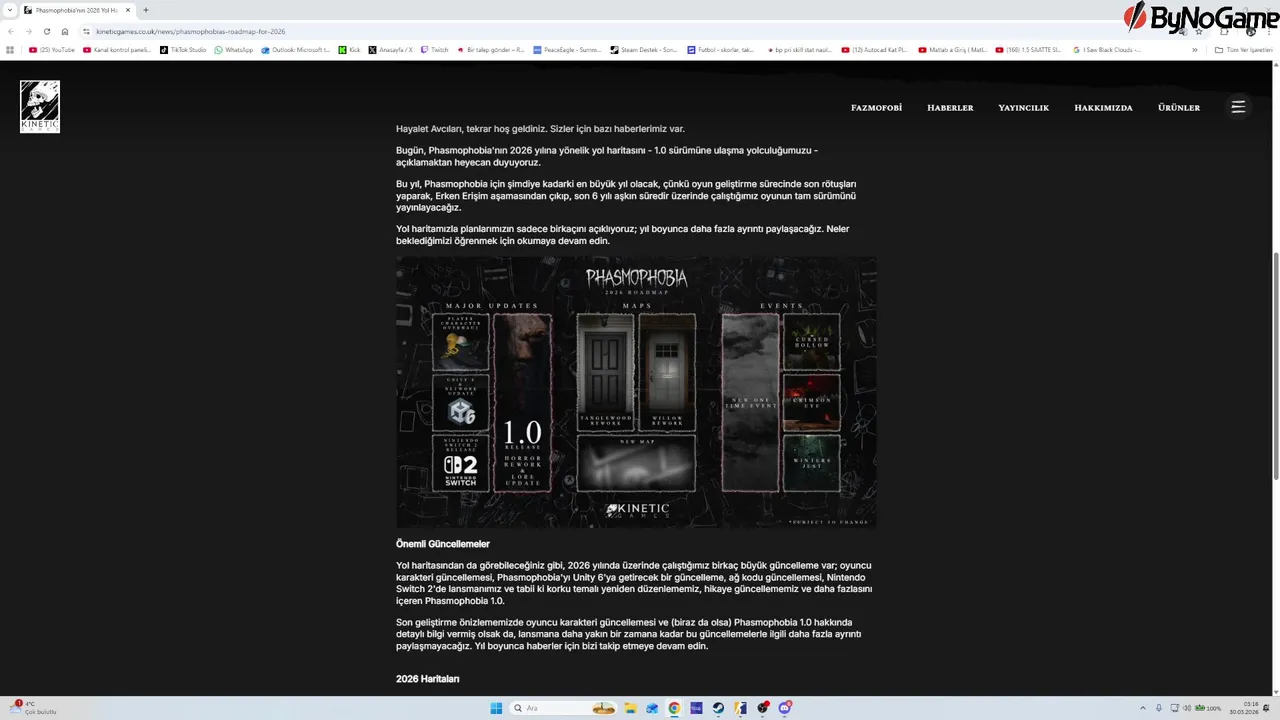Open the Steam Destek bookmark
The width and height of the screenshot is (1280, 720).
click(644, 49)
